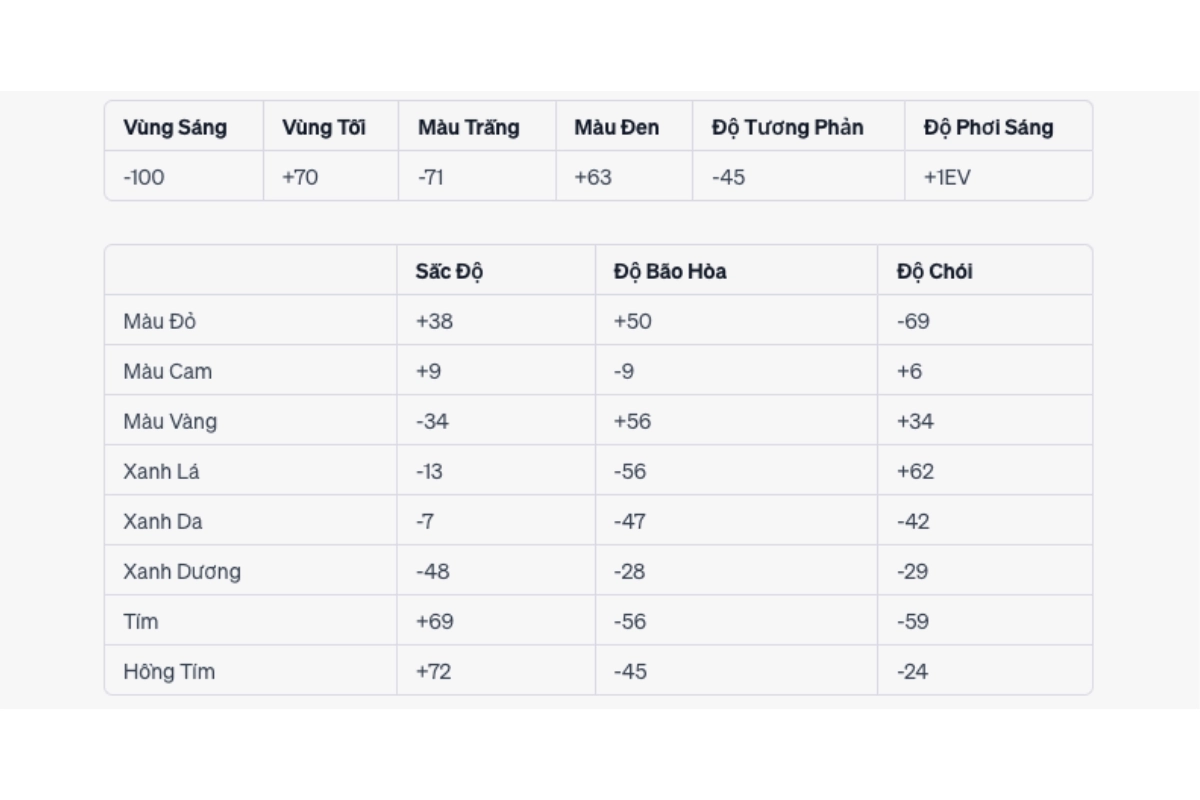Click the +1EV exposure value

[x=947, y=178]
